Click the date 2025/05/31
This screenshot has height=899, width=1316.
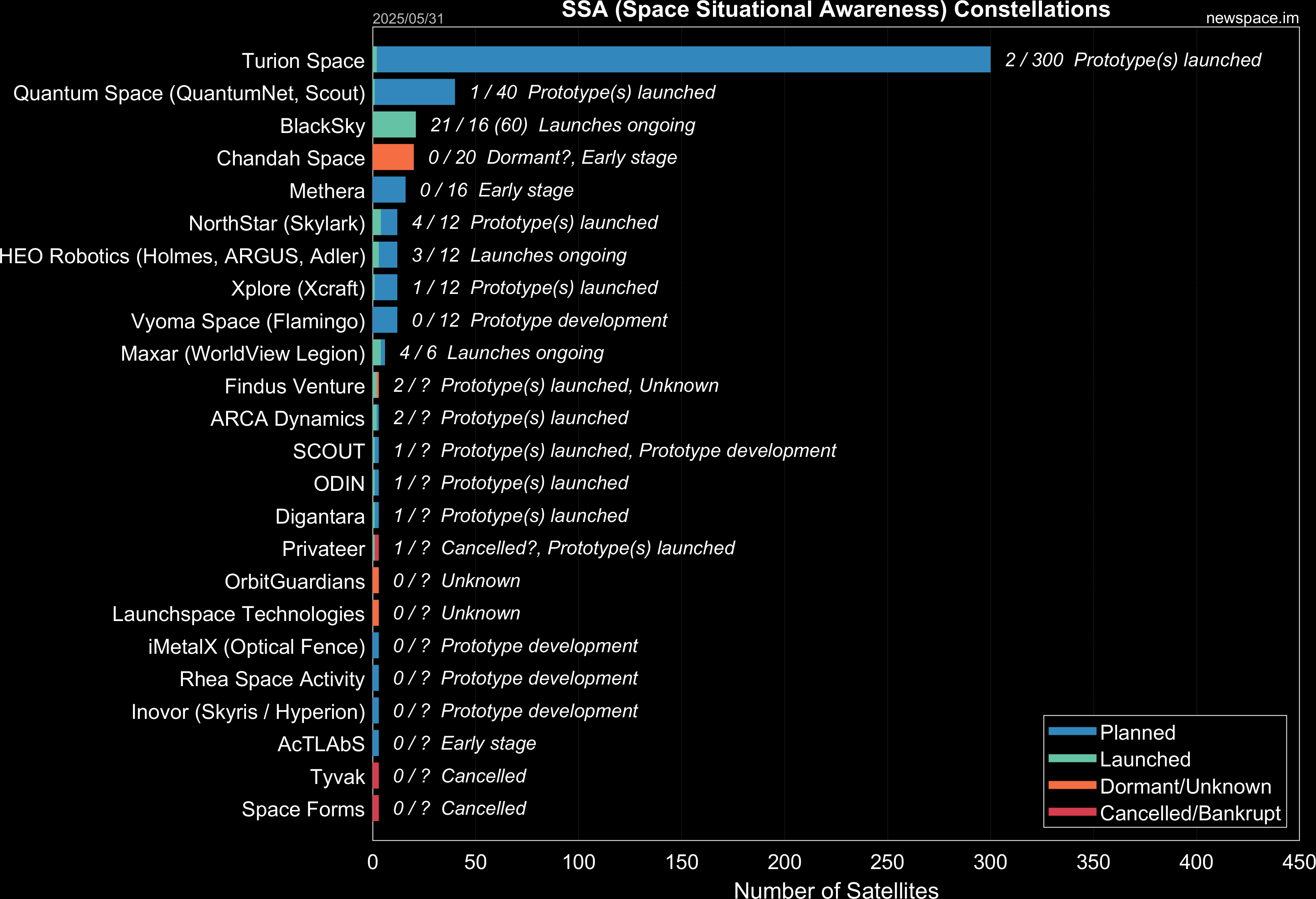pyautogui.click(x=408, y=19)
